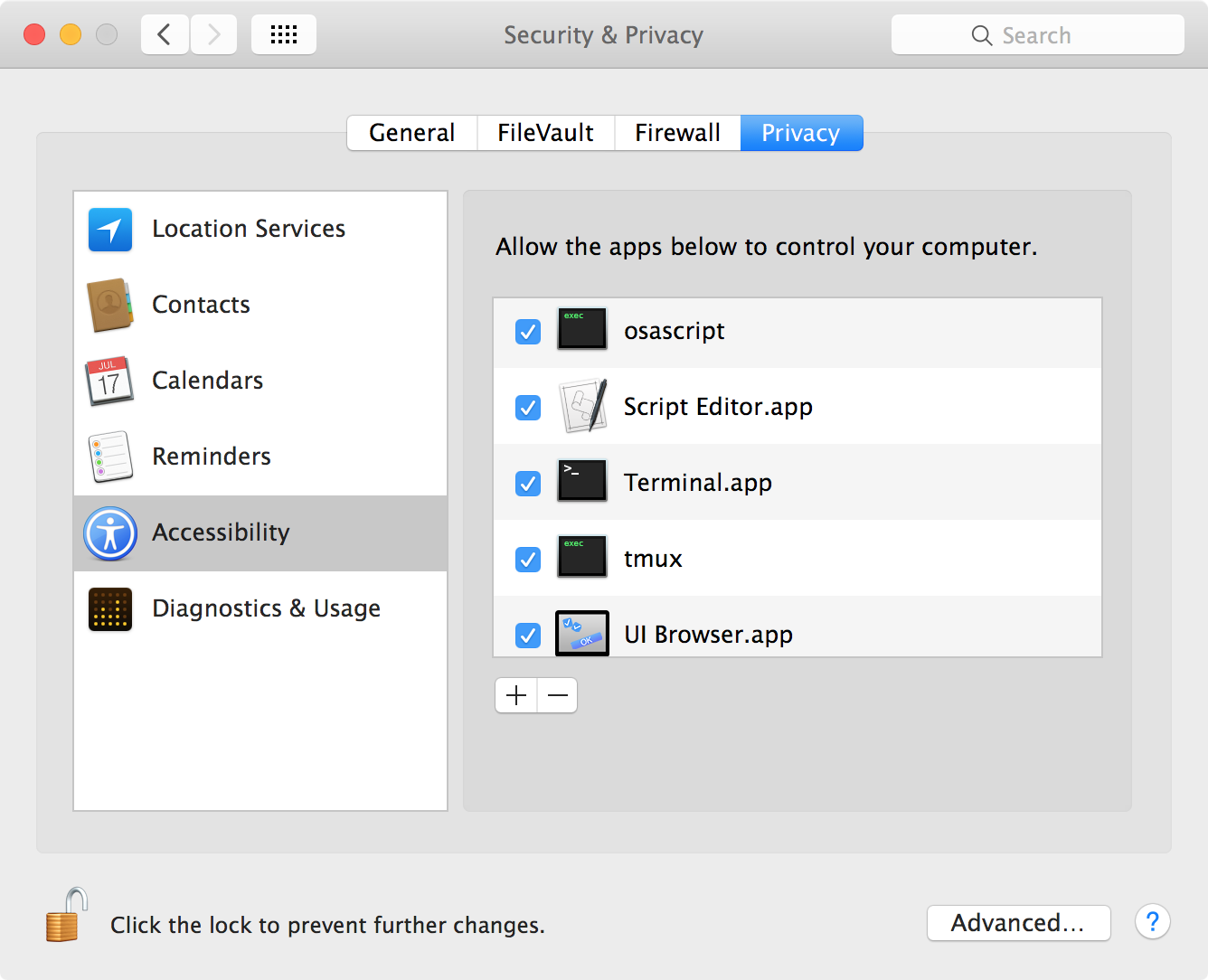Click the Diagnostics & Usage icon

pos(110,609)
